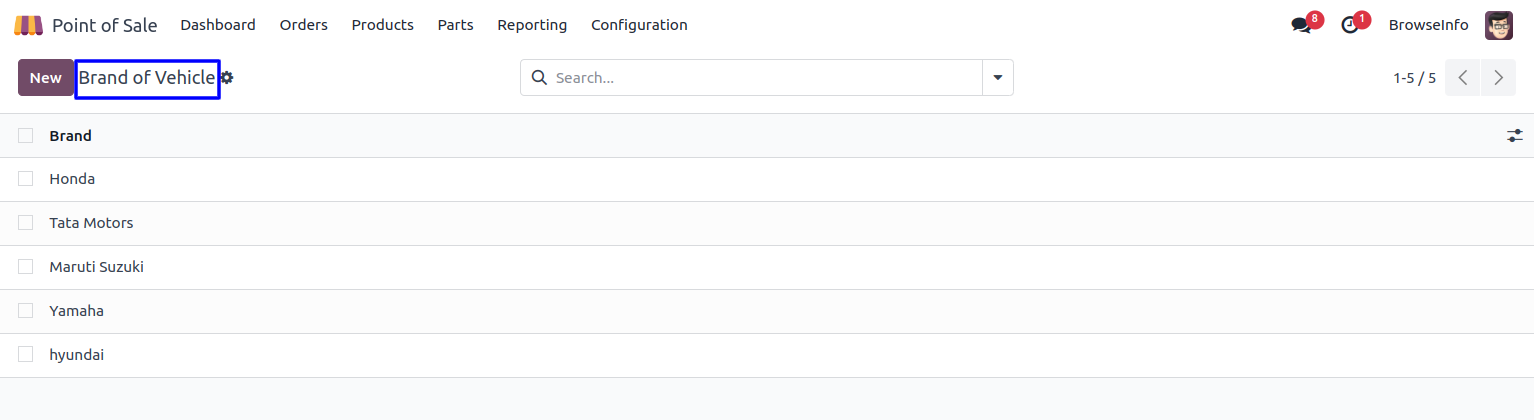Image resolution: width=1534 pixels, height=420 pixels.
Task: Open the messages chat icon
Action: pos(1301,25)
